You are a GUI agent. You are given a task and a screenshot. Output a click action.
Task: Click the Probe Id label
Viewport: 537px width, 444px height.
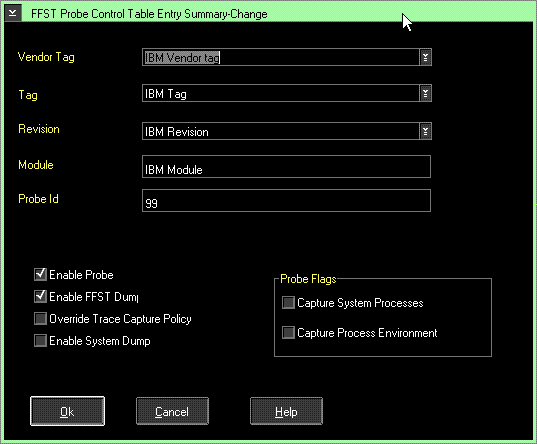pos(38,199)
